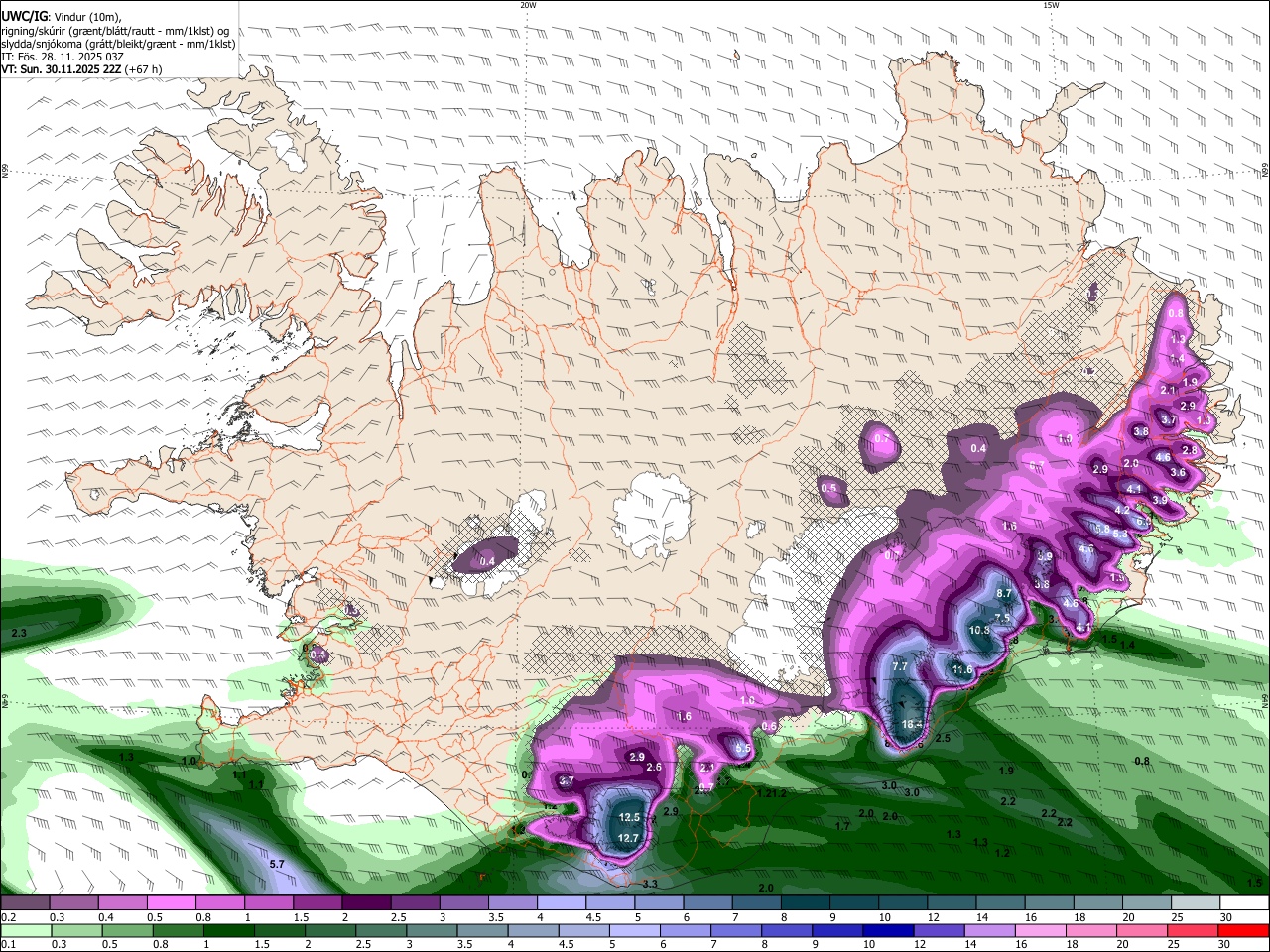Click the '16.4' snowfall maximum value
The width and height of the screenshot is (1270, 952).
912,725
